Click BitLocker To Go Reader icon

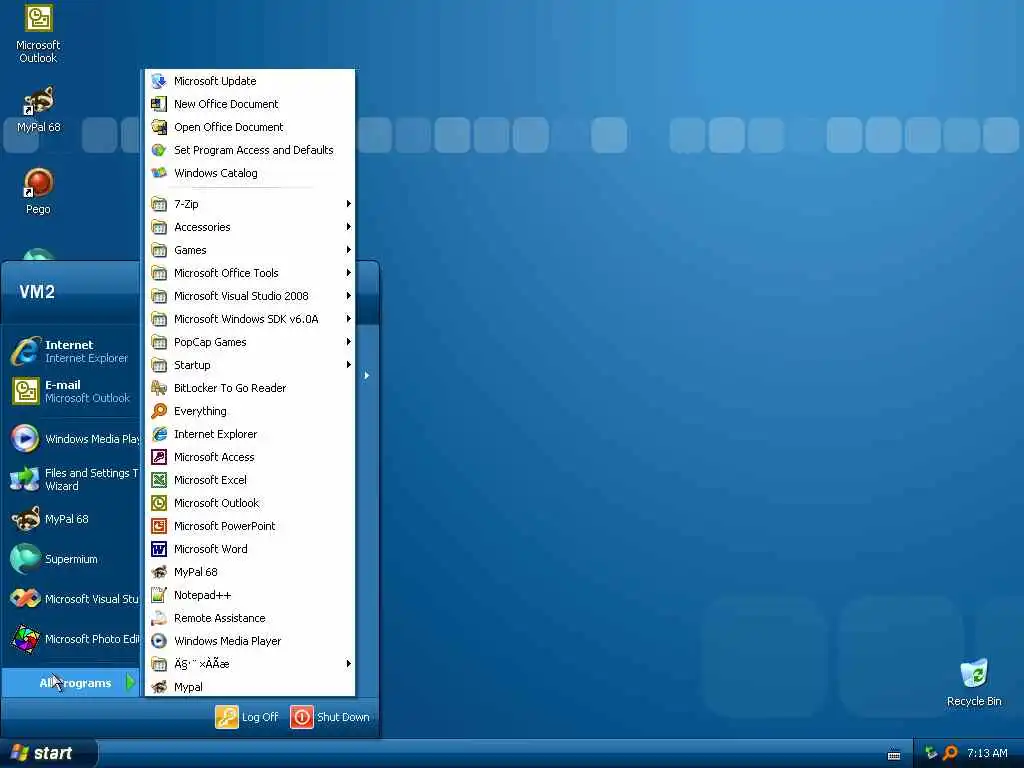[159, 388]
